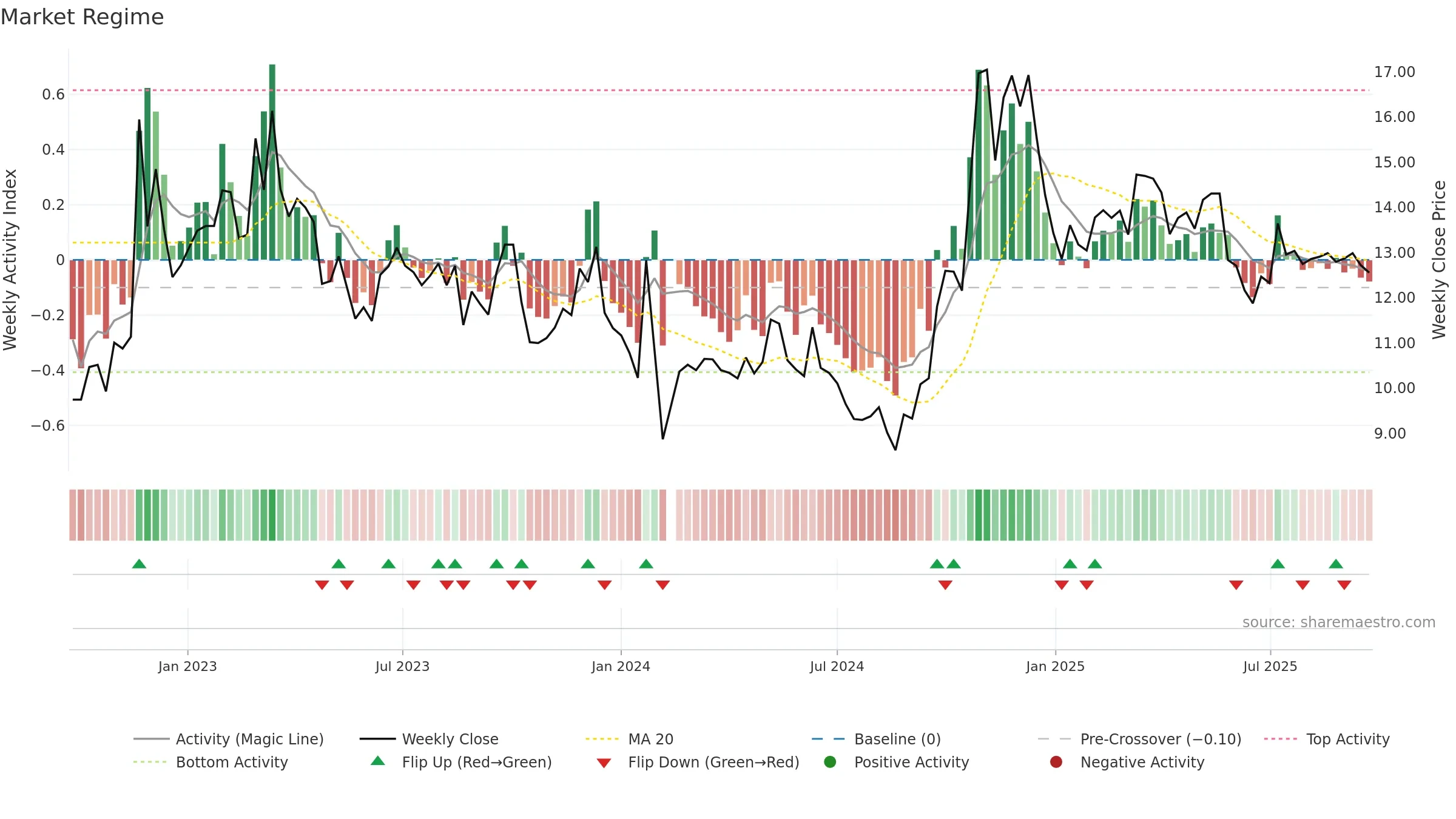Click the 9.00 price tick label
The height and width of the screenshot is (819, 1456).
click(1390, 433)
